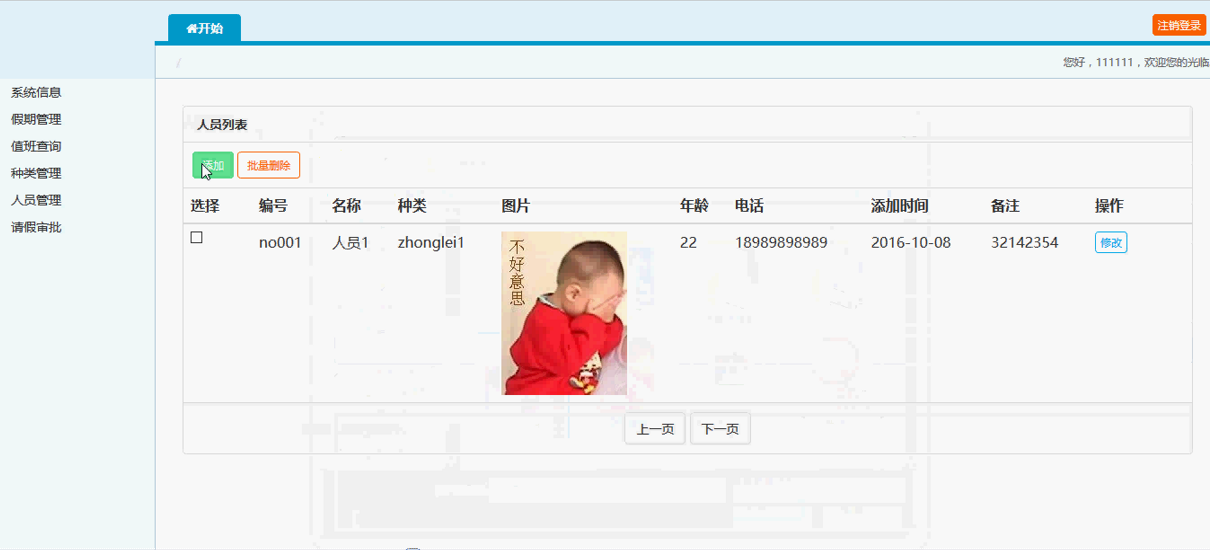Open 假期管理 in the sidebar
Viewport: 1210px width, 550px height.
pyautogui.click(x=36, y=119)
